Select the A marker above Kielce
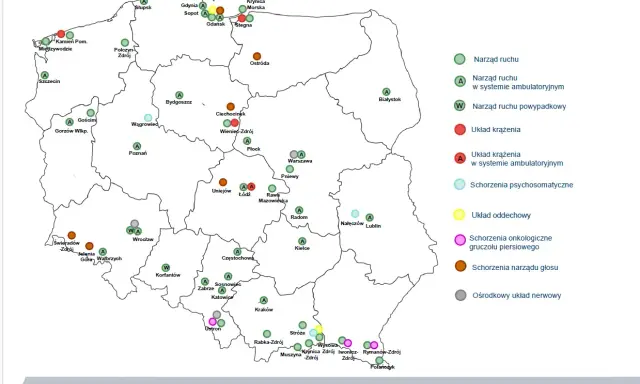 (x=302, y=241)
